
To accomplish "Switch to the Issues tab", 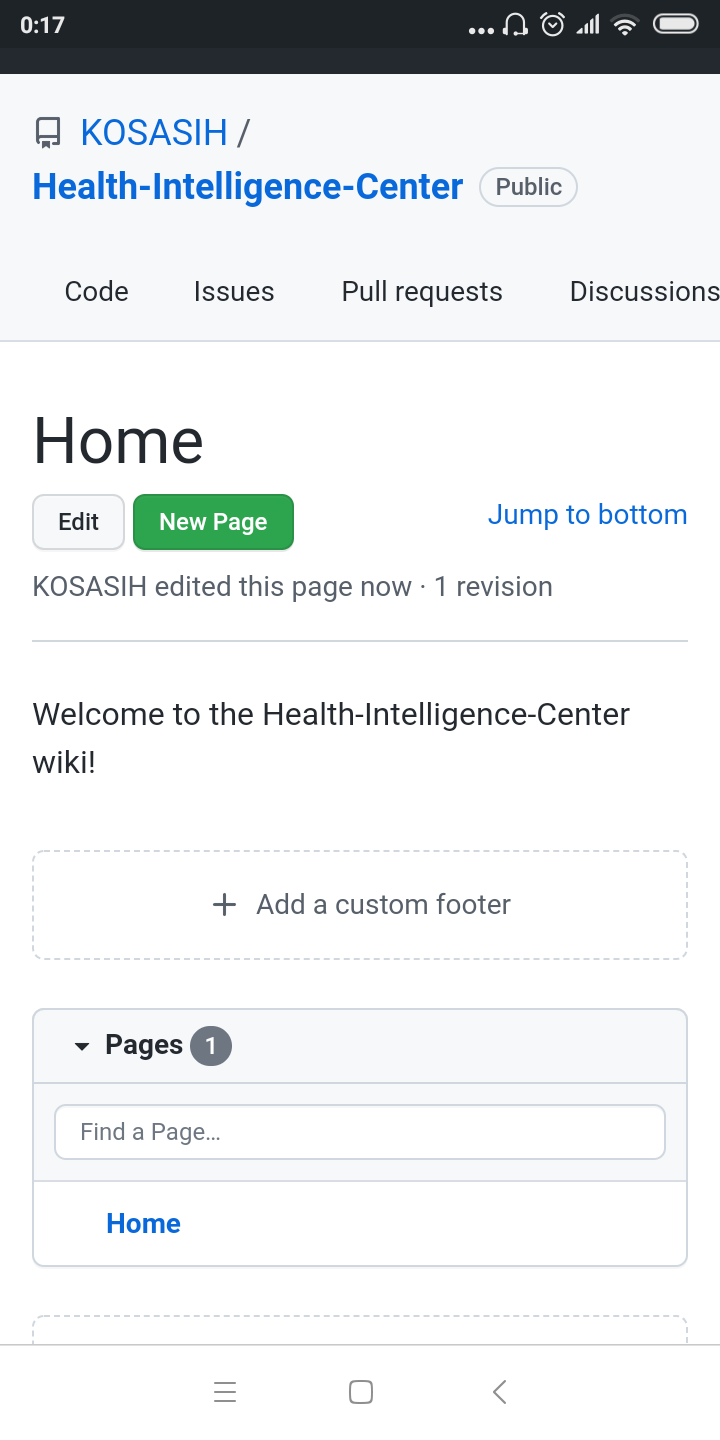I will point(234,292).
